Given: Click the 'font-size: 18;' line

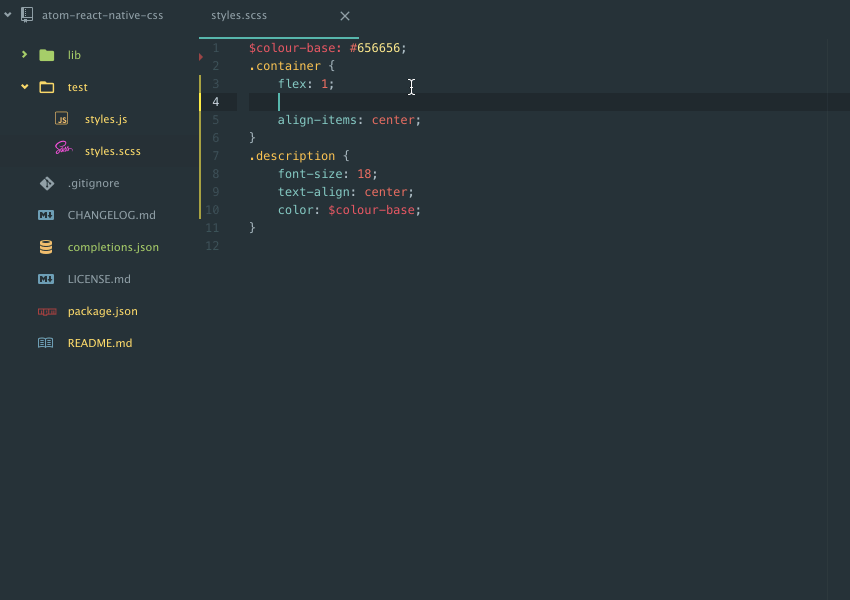Looking at the screenshot, I should pos(328,174).
